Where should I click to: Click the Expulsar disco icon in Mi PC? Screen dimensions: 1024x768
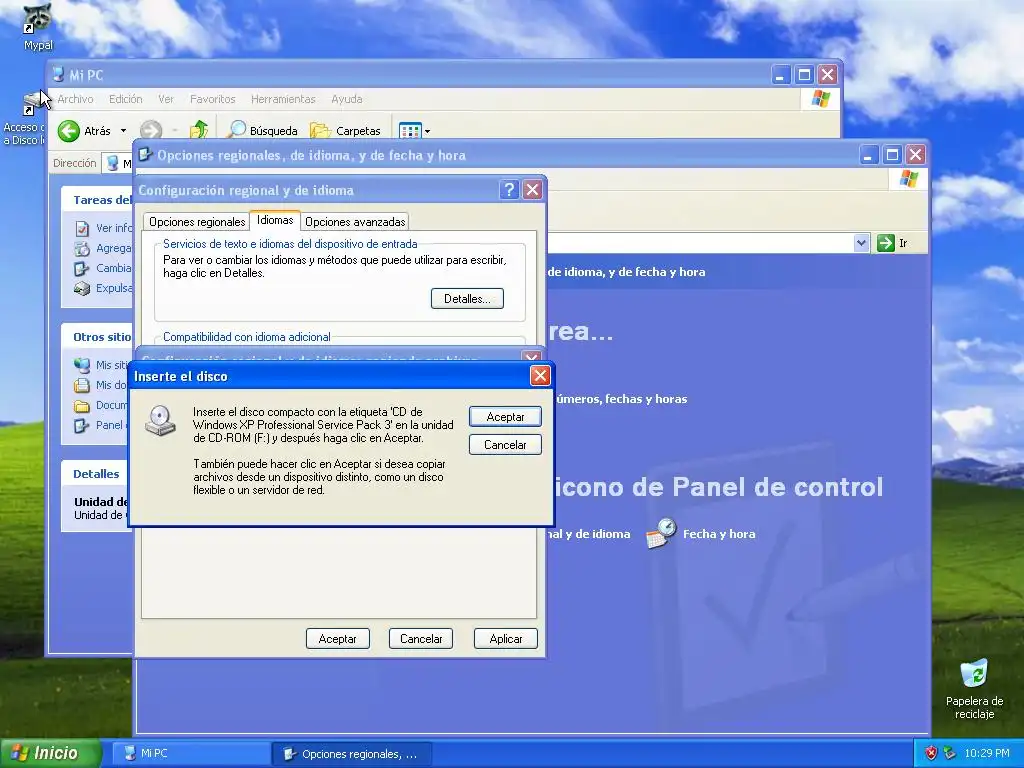(82, 288)
